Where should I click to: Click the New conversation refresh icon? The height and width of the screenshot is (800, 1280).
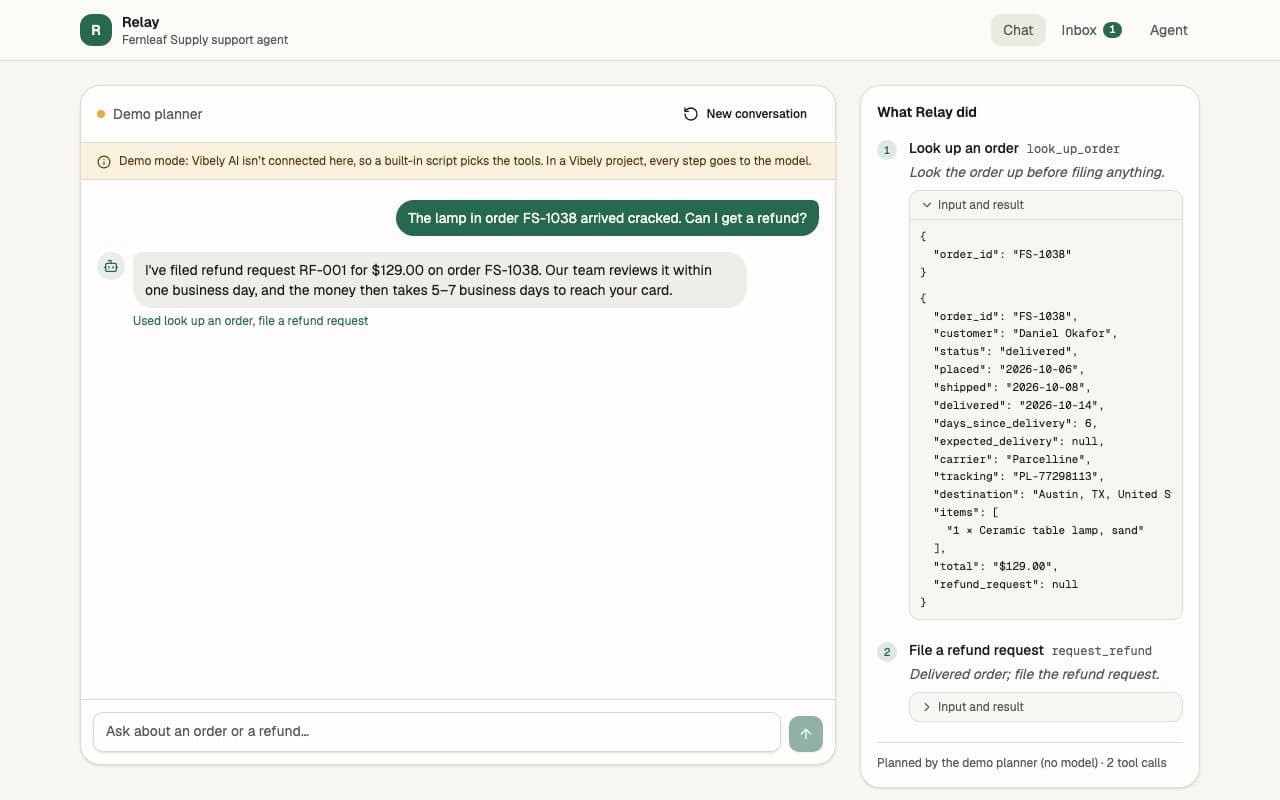[691, 114]
